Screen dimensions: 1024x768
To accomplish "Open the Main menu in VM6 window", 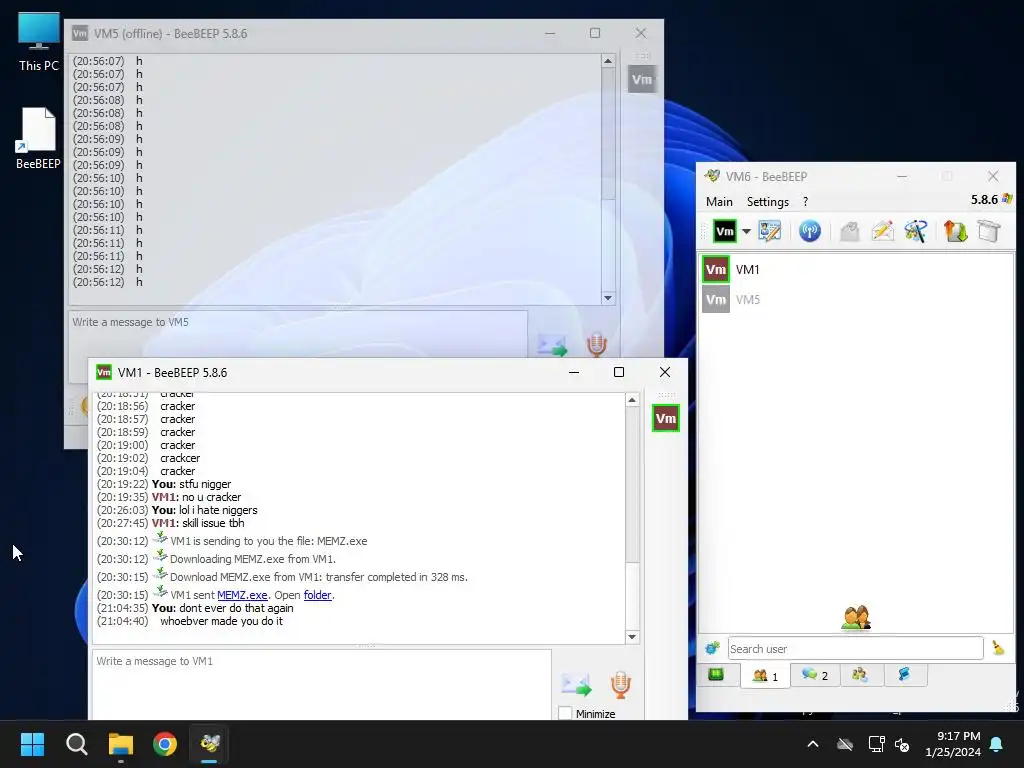I will point(719,202).
